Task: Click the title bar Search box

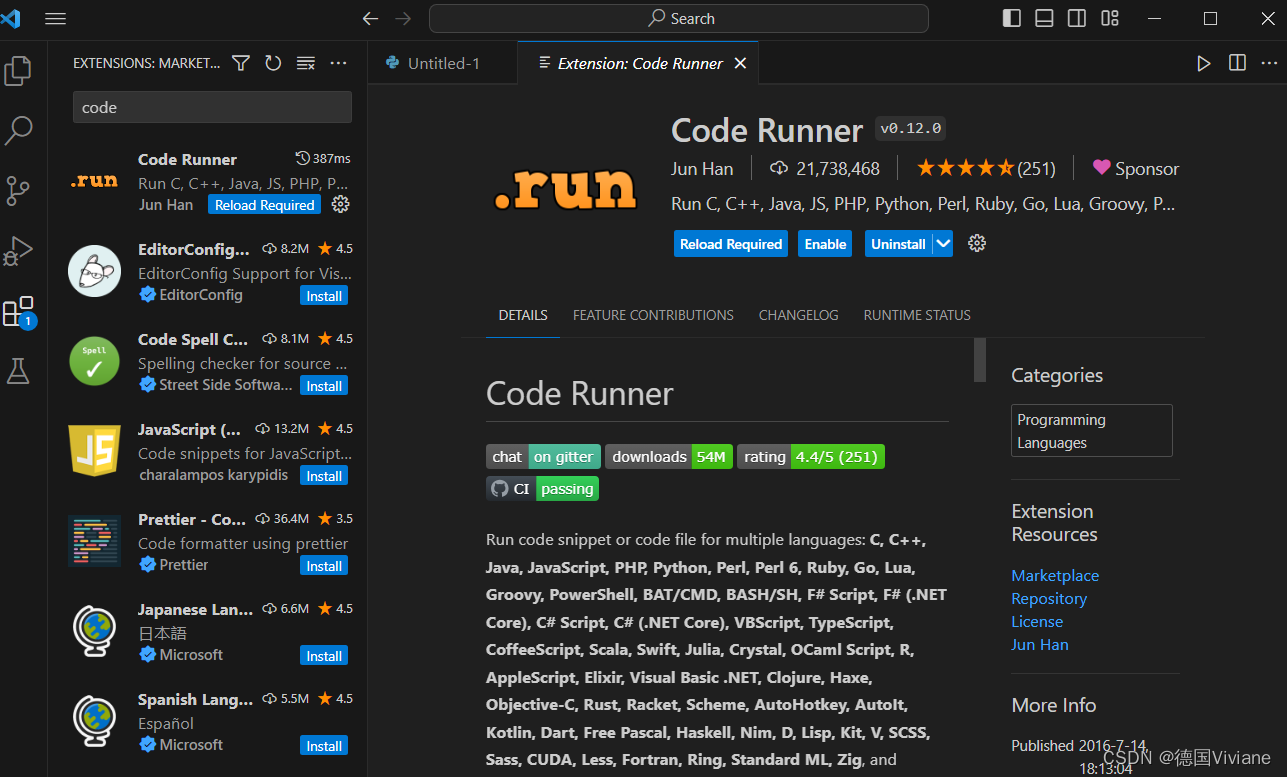Action: 679,18
